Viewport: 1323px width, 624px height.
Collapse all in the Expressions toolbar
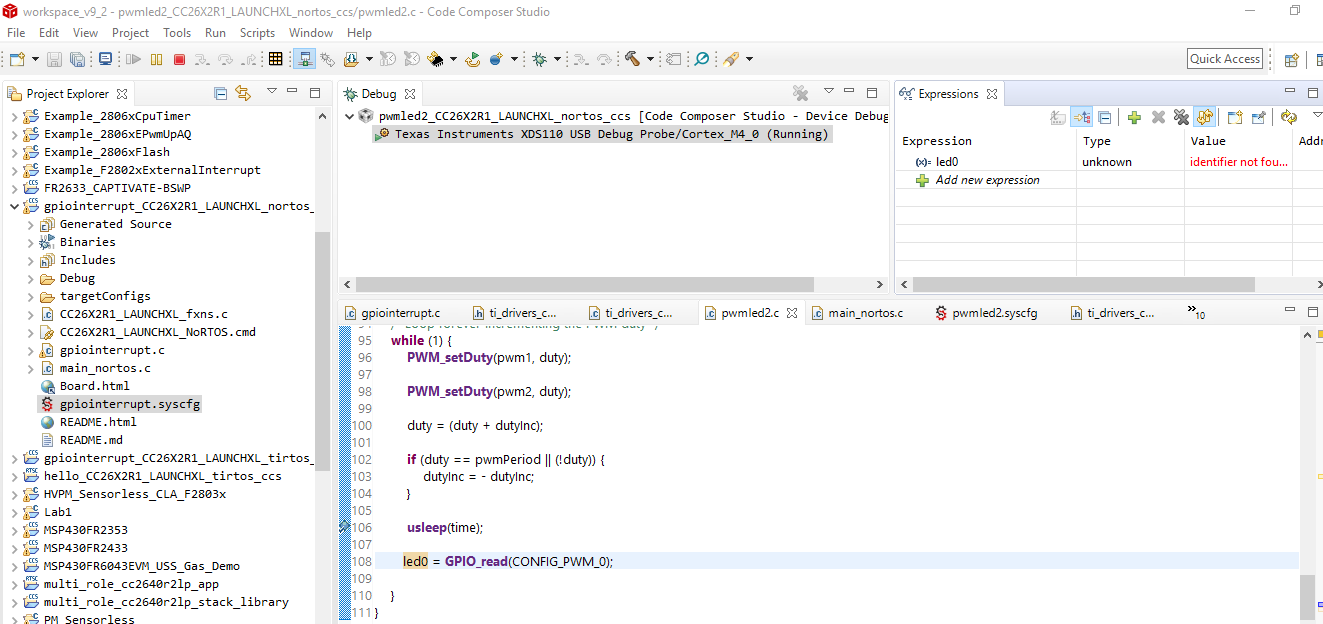[1105, 117]
